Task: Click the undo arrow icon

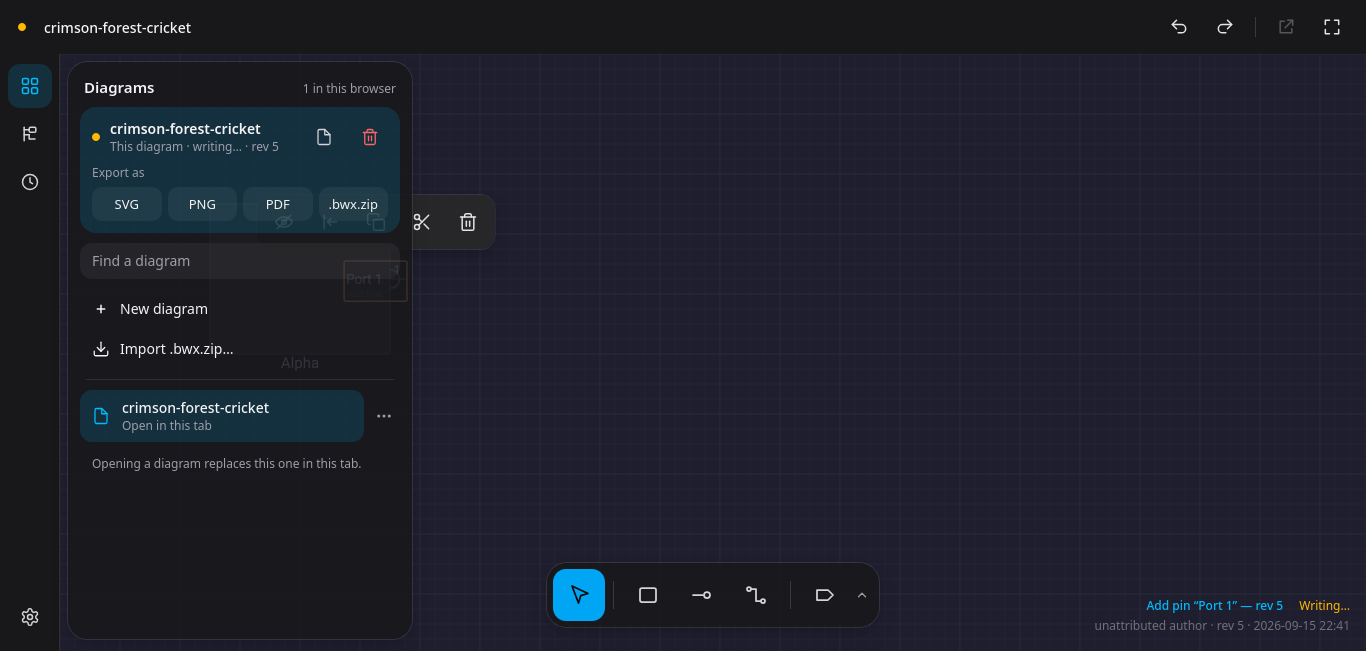Action: tap(1179, 27)
